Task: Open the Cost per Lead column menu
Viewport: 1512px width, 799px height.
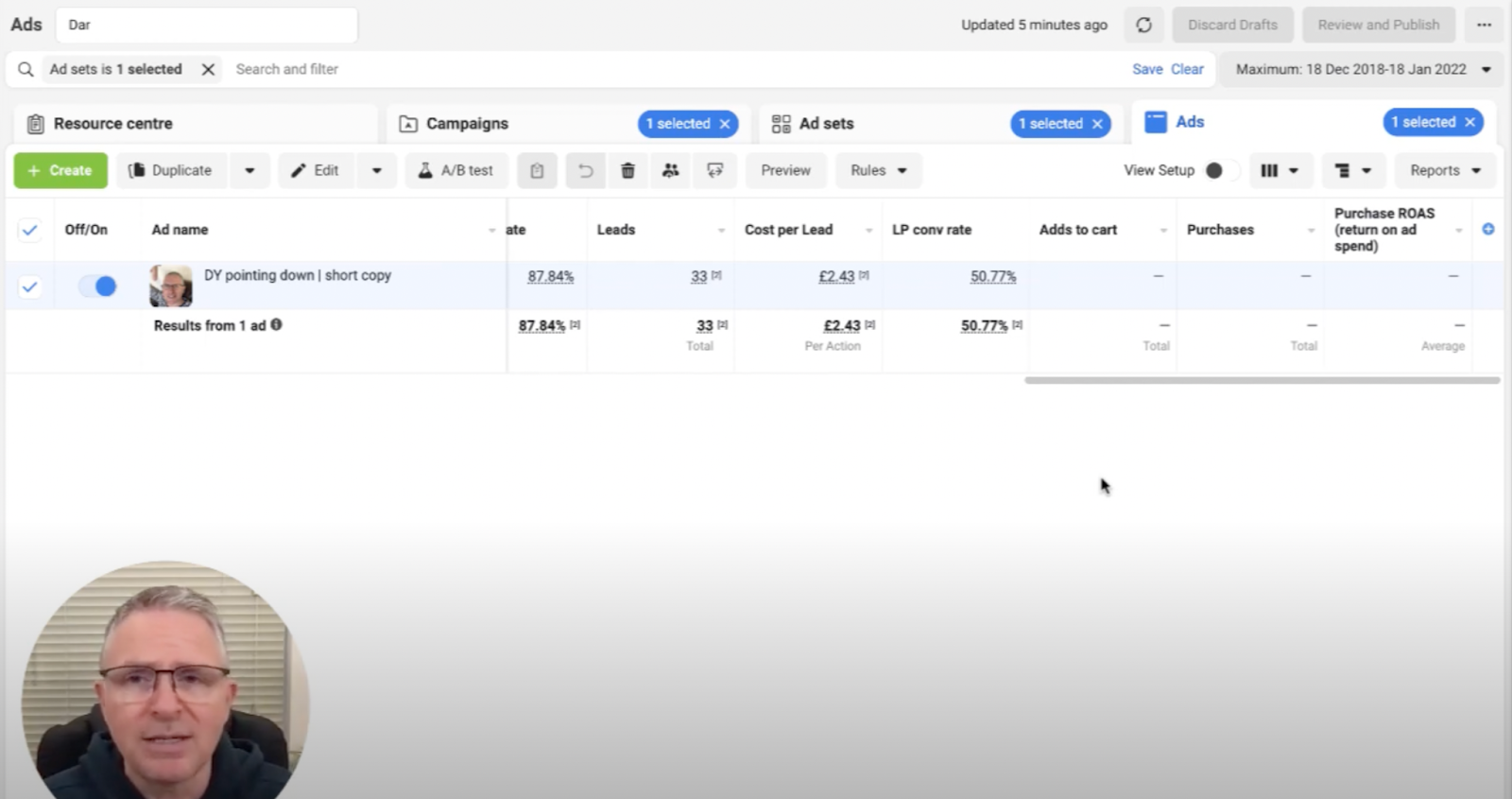Action: tap(868, 230)
